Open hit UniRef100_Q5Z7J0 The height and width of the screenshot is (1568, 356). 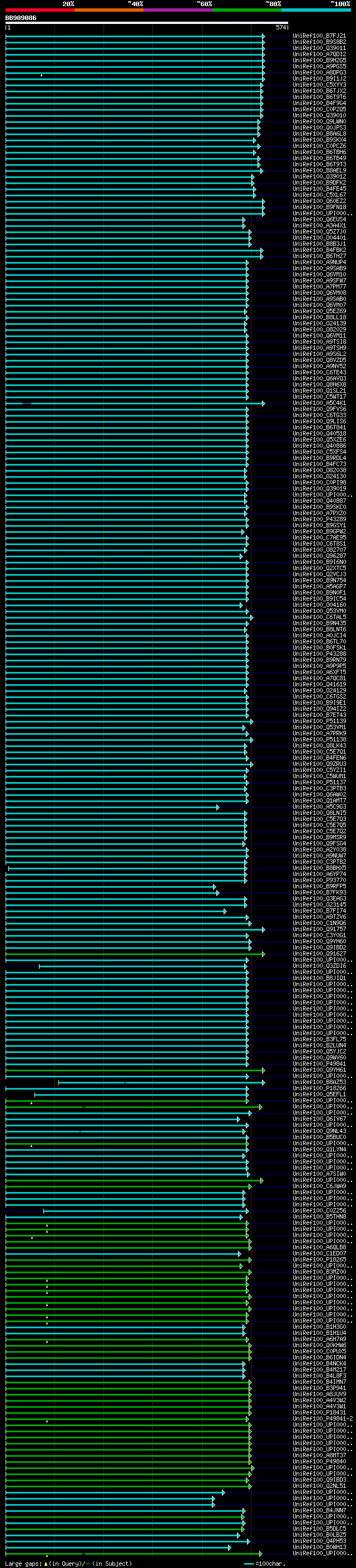coord(319,231)
